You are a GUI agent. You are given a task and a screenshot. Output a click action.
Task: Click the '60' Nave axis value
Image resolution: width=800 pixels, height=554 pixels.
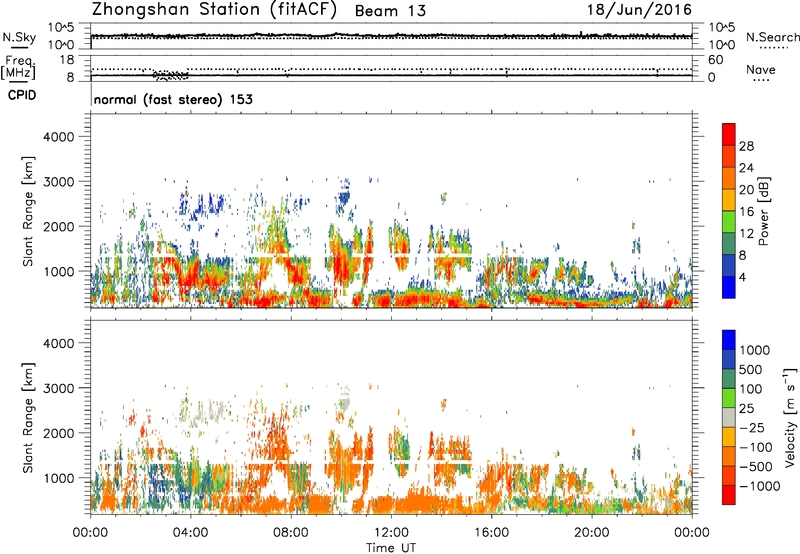pyautogui.click(x=715, y=60)
